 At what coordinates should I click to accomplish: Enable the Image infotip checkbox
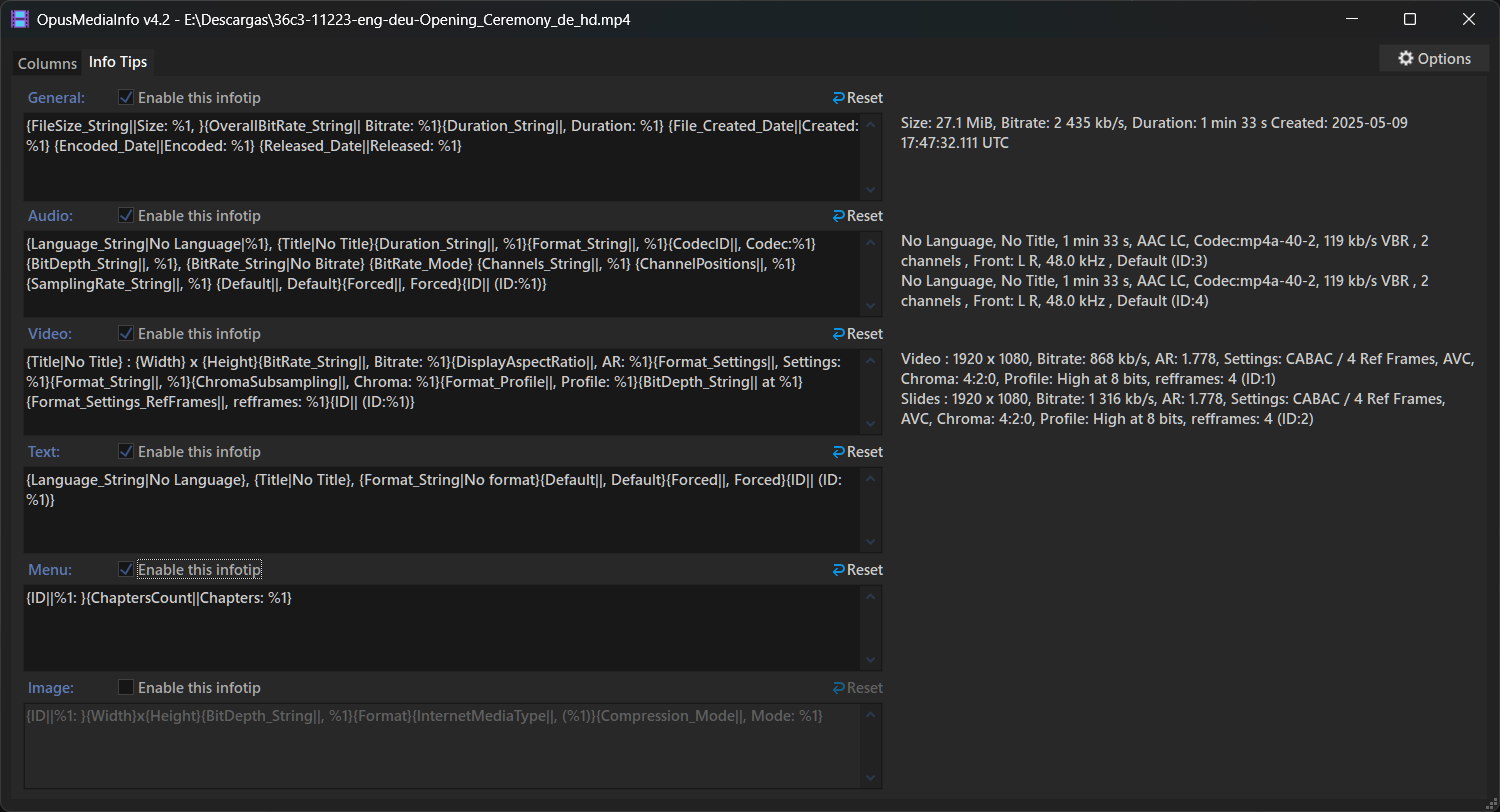coord(126,688)
